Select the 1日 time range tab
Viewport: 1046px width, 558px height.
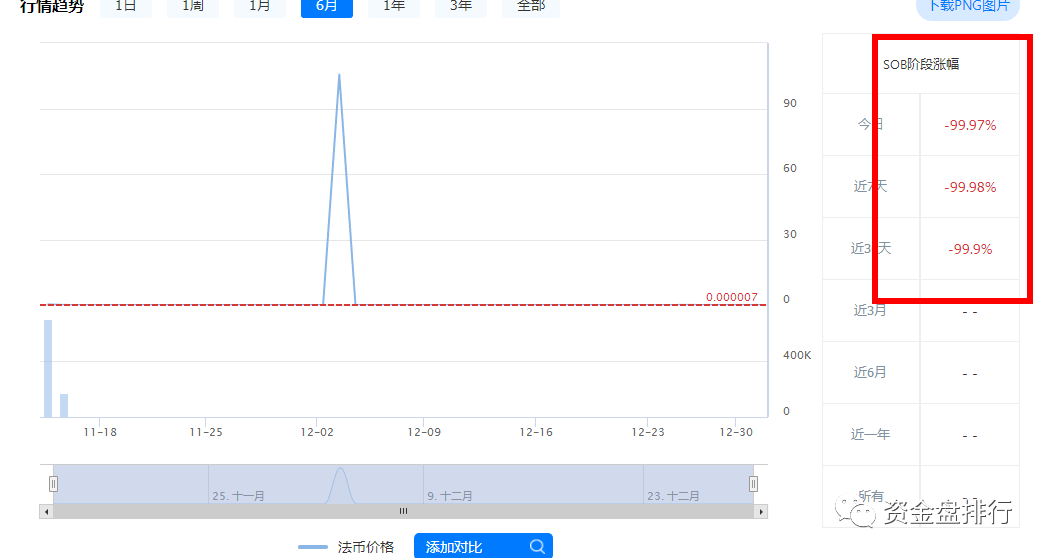(x=125, y=7)
